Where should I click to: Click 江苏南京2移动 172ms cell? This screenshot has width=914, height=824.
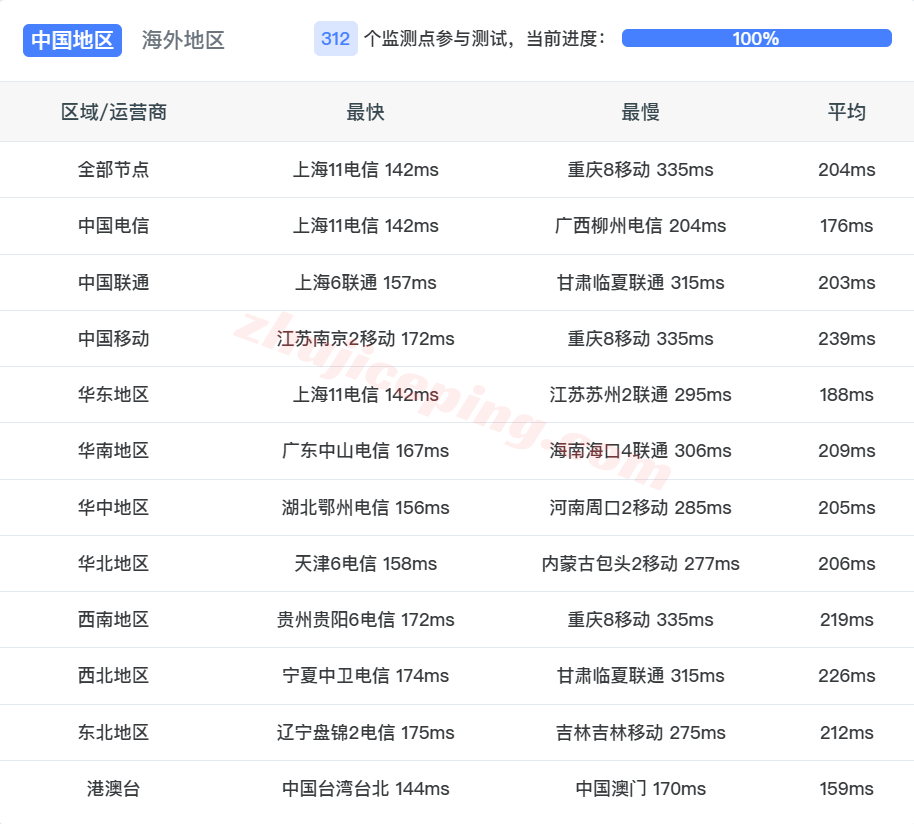coord(365,339)
